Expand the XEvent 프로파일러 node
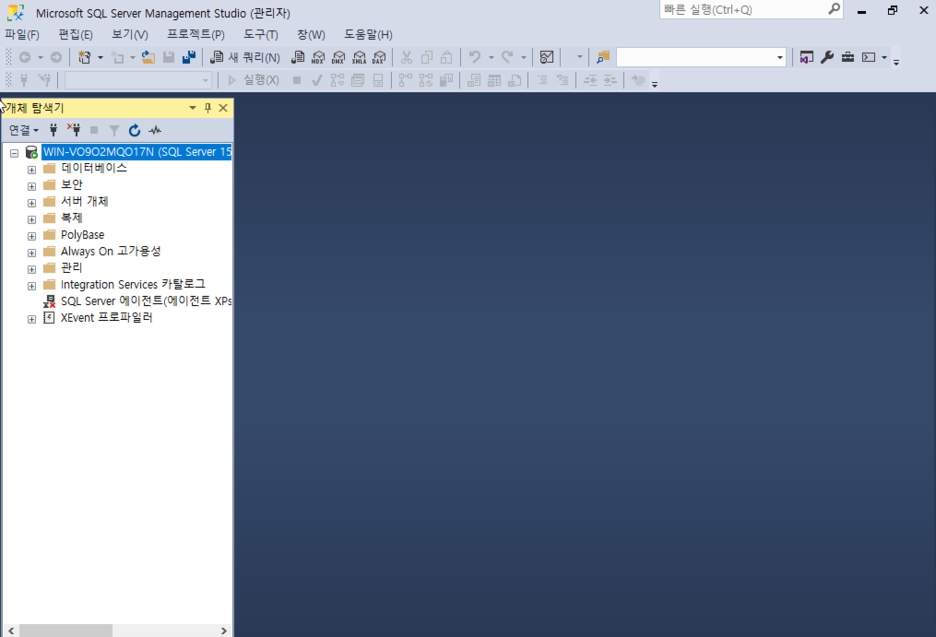 click(32, 319)
